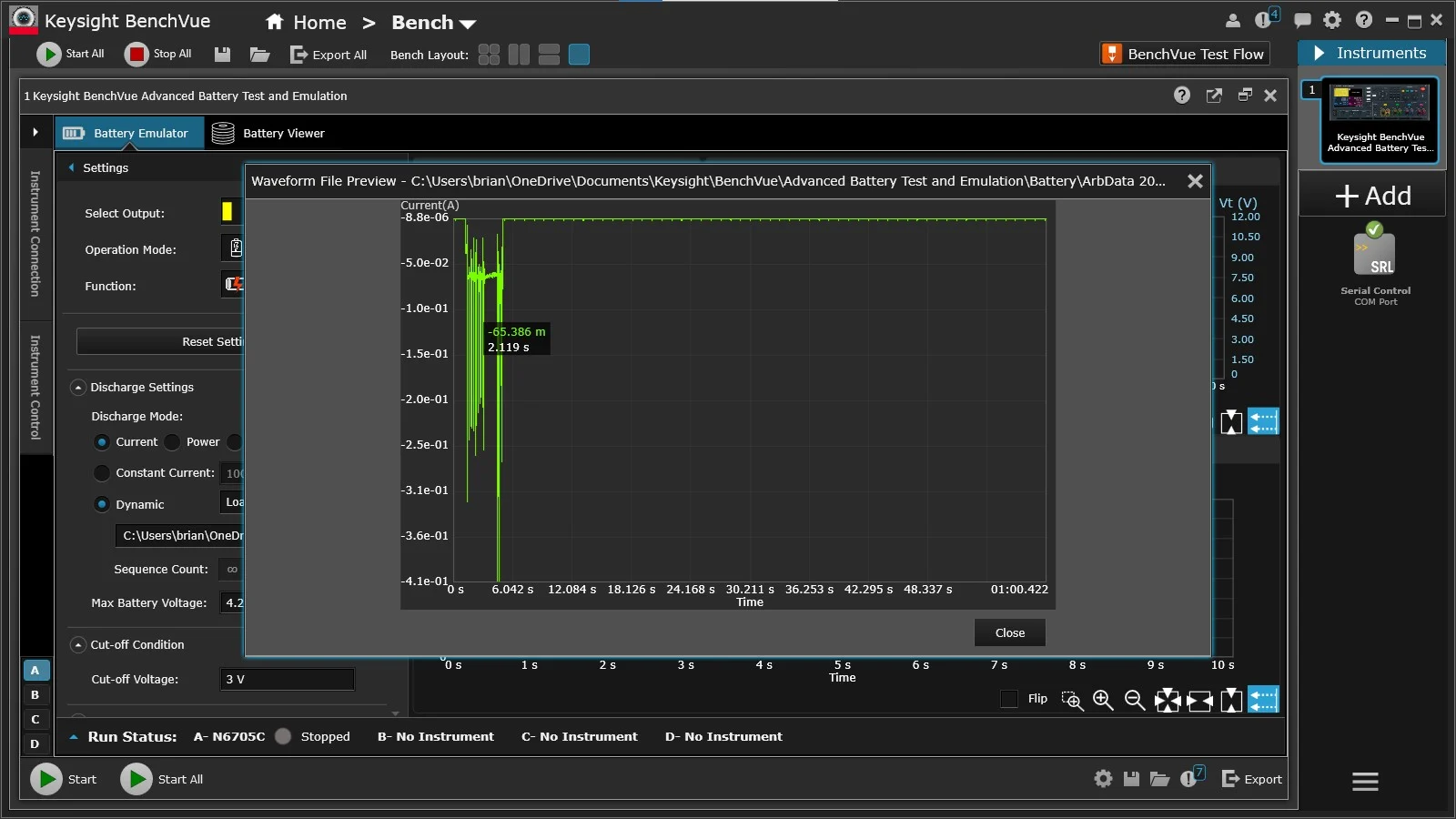Open Instrument Control vertical tab

coord(35,388)
